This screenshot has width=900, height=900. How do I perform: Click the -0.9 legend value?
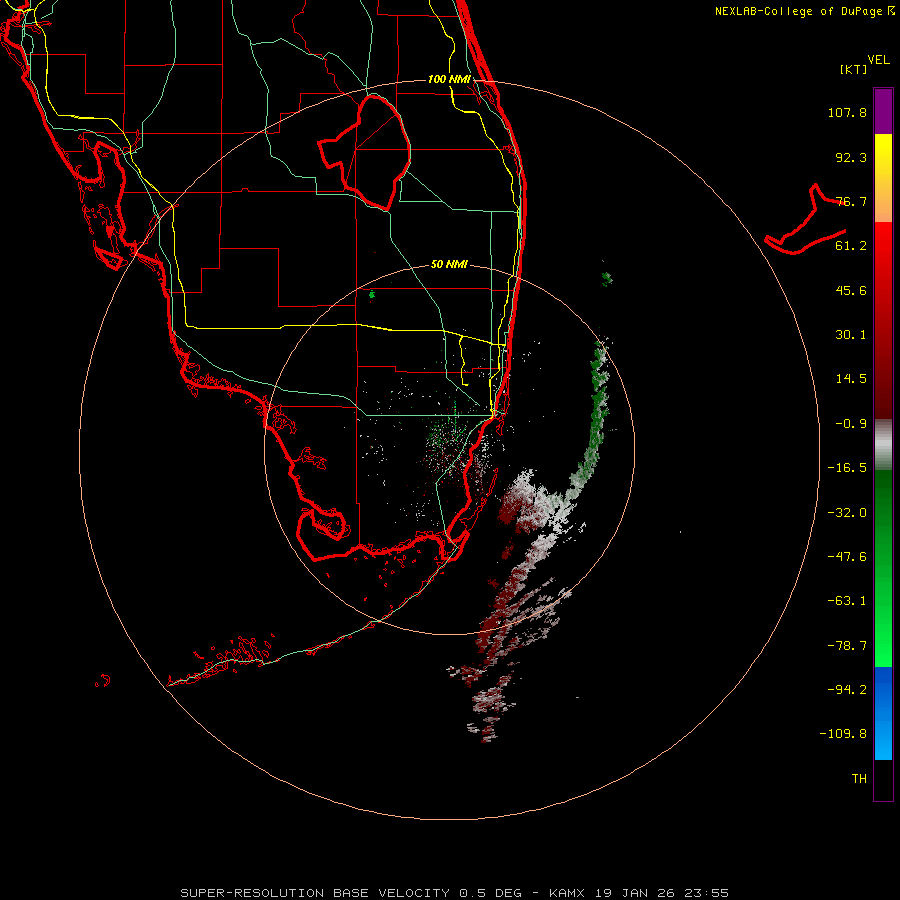851,424
